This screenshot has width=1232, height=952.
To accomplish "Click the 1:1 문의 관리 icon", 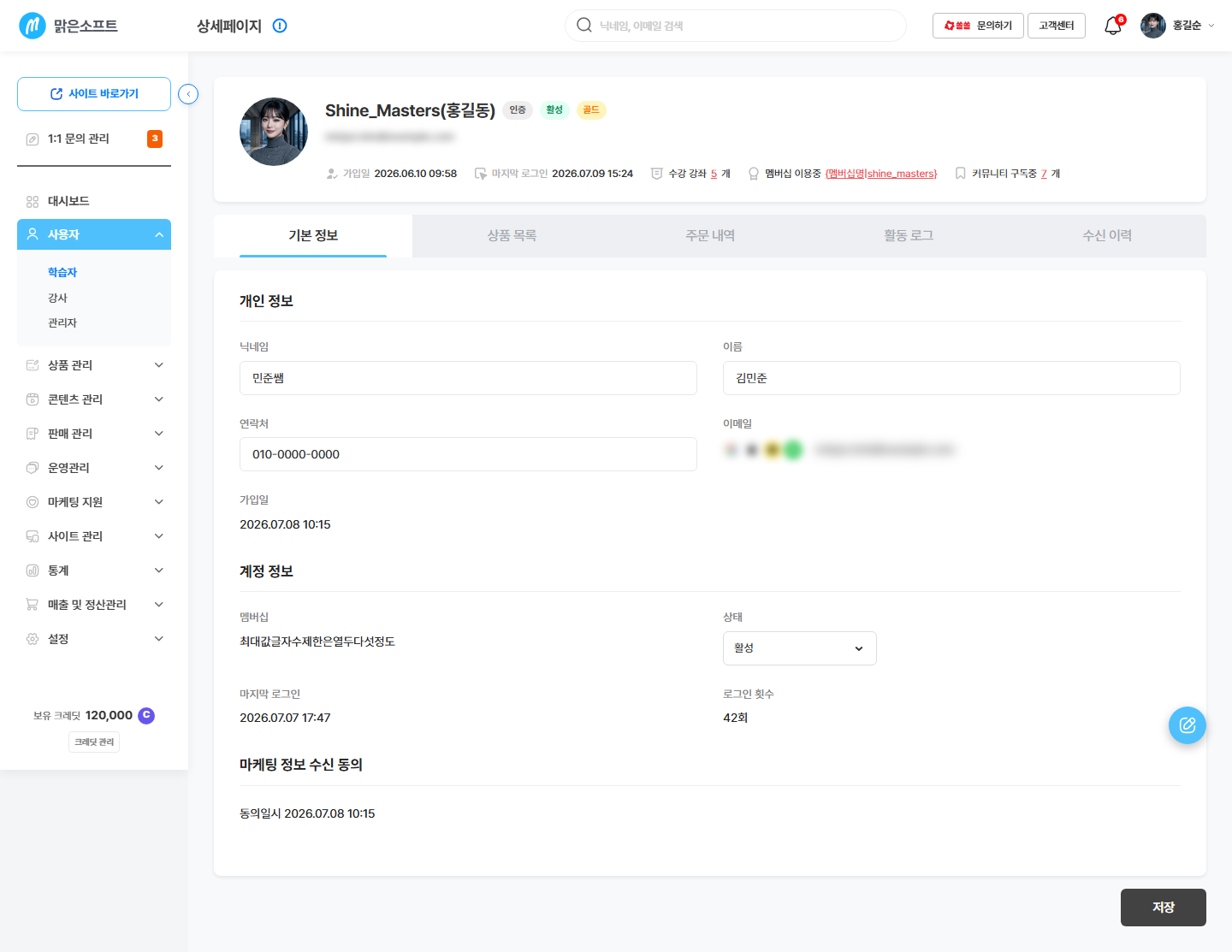I will [x=33, y=139].
